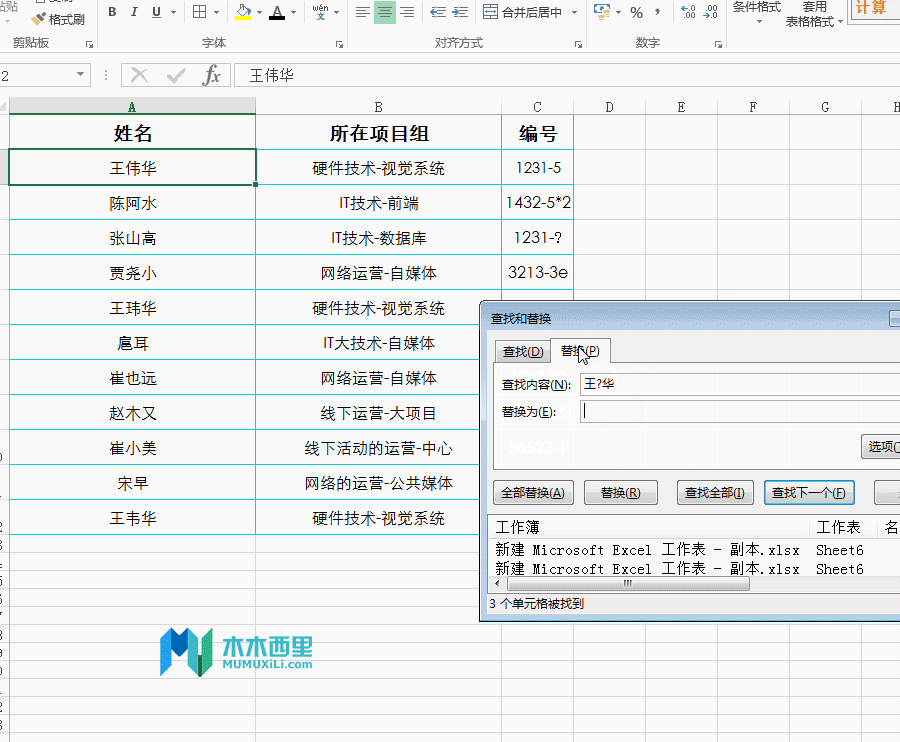
Task: Select column B header
Action: pyautogui.click(x=378, y=107)
